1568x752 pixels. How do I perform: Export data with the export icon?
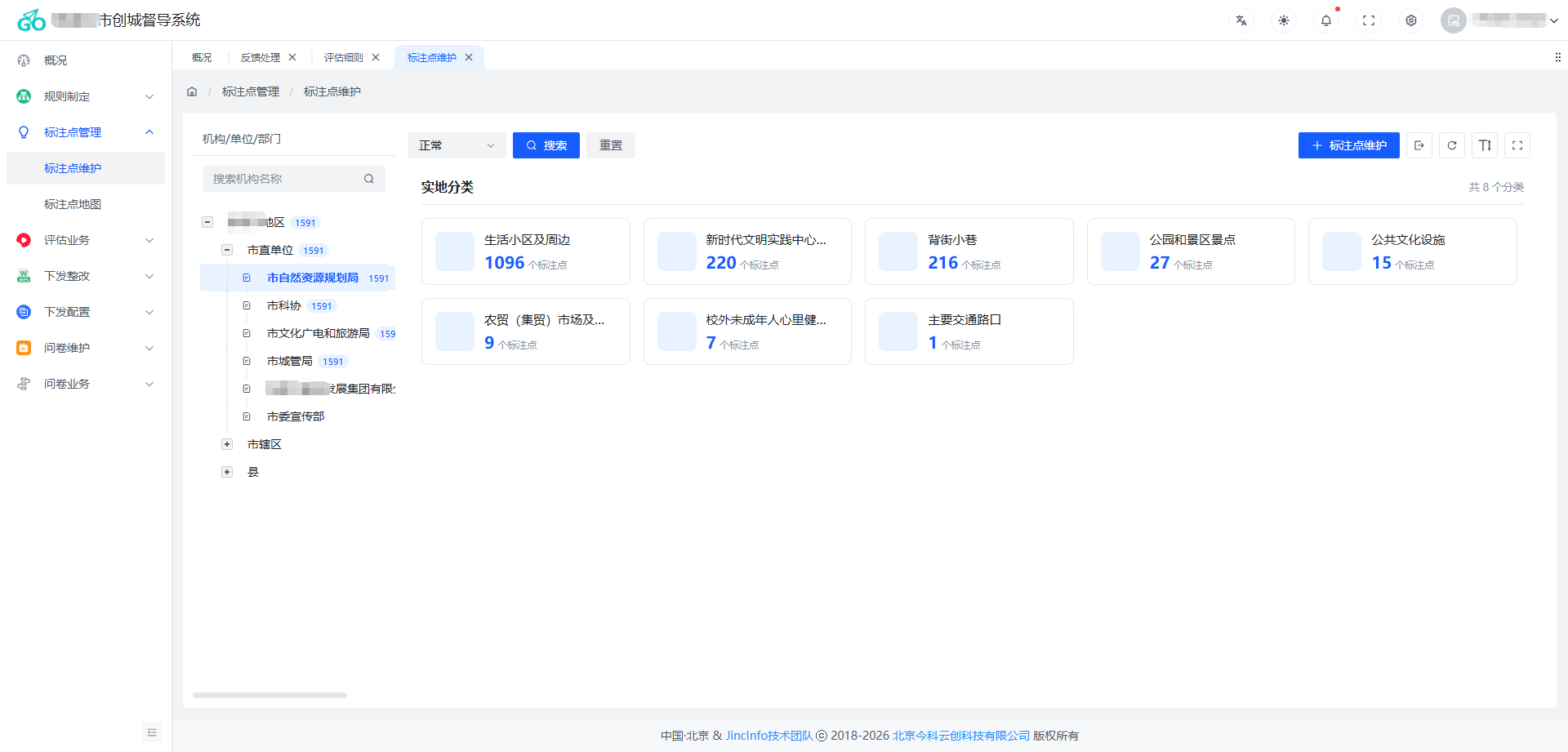click(x=1419, y=145)
